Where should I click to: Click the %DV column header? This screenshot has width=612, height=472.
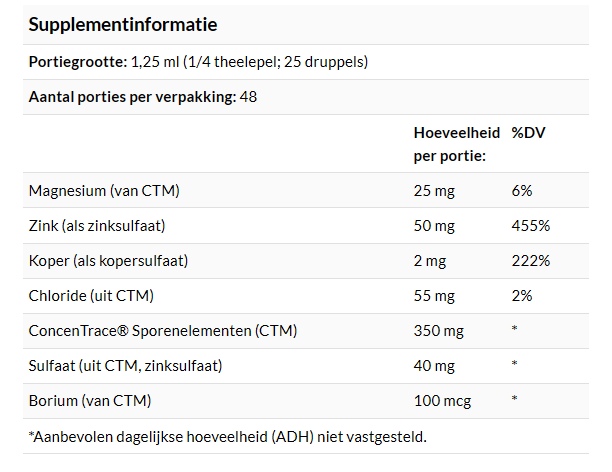coord(528,133)
